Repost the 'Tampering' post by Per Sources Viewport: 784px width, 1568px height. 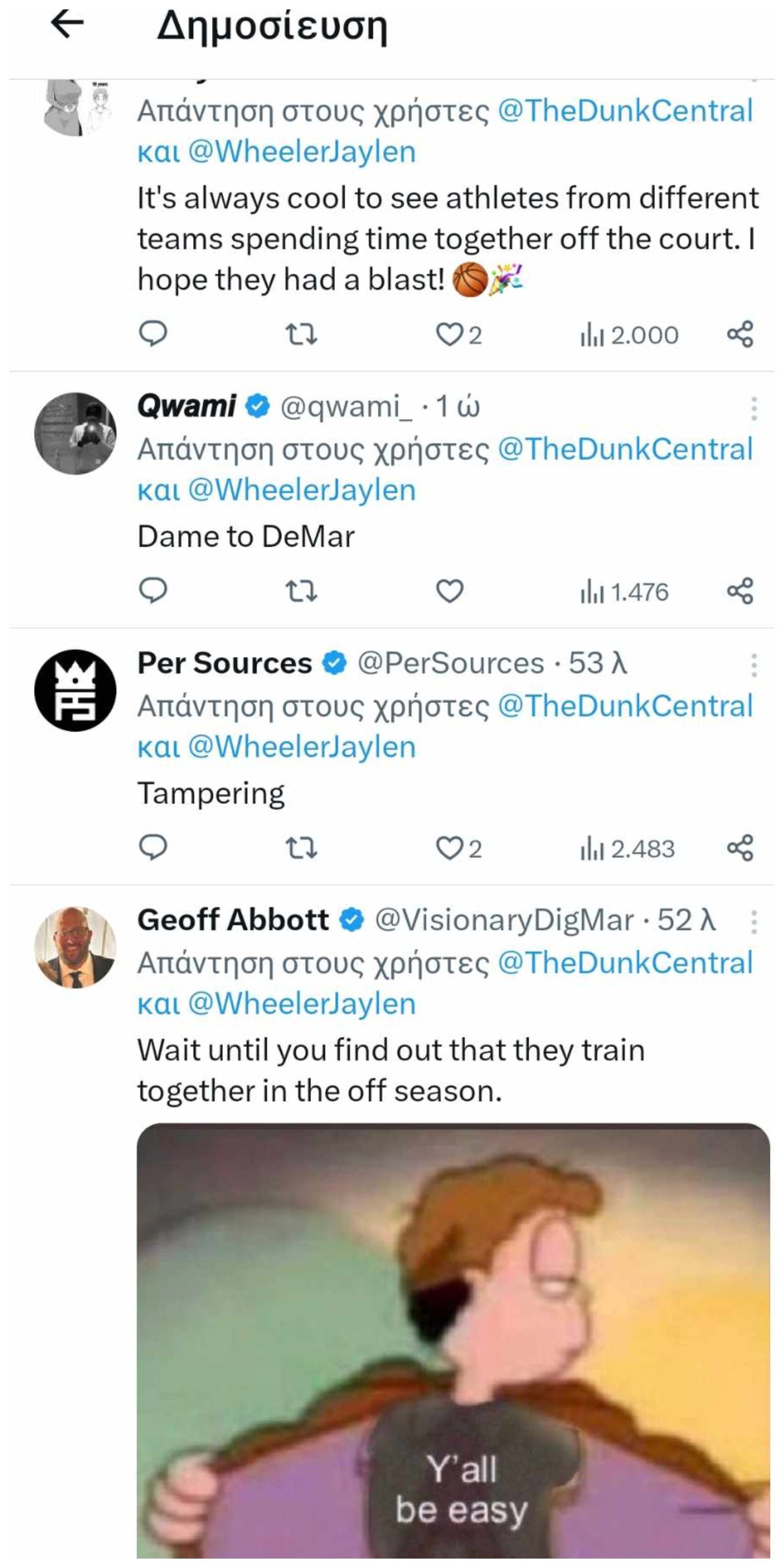pos(301,847)
